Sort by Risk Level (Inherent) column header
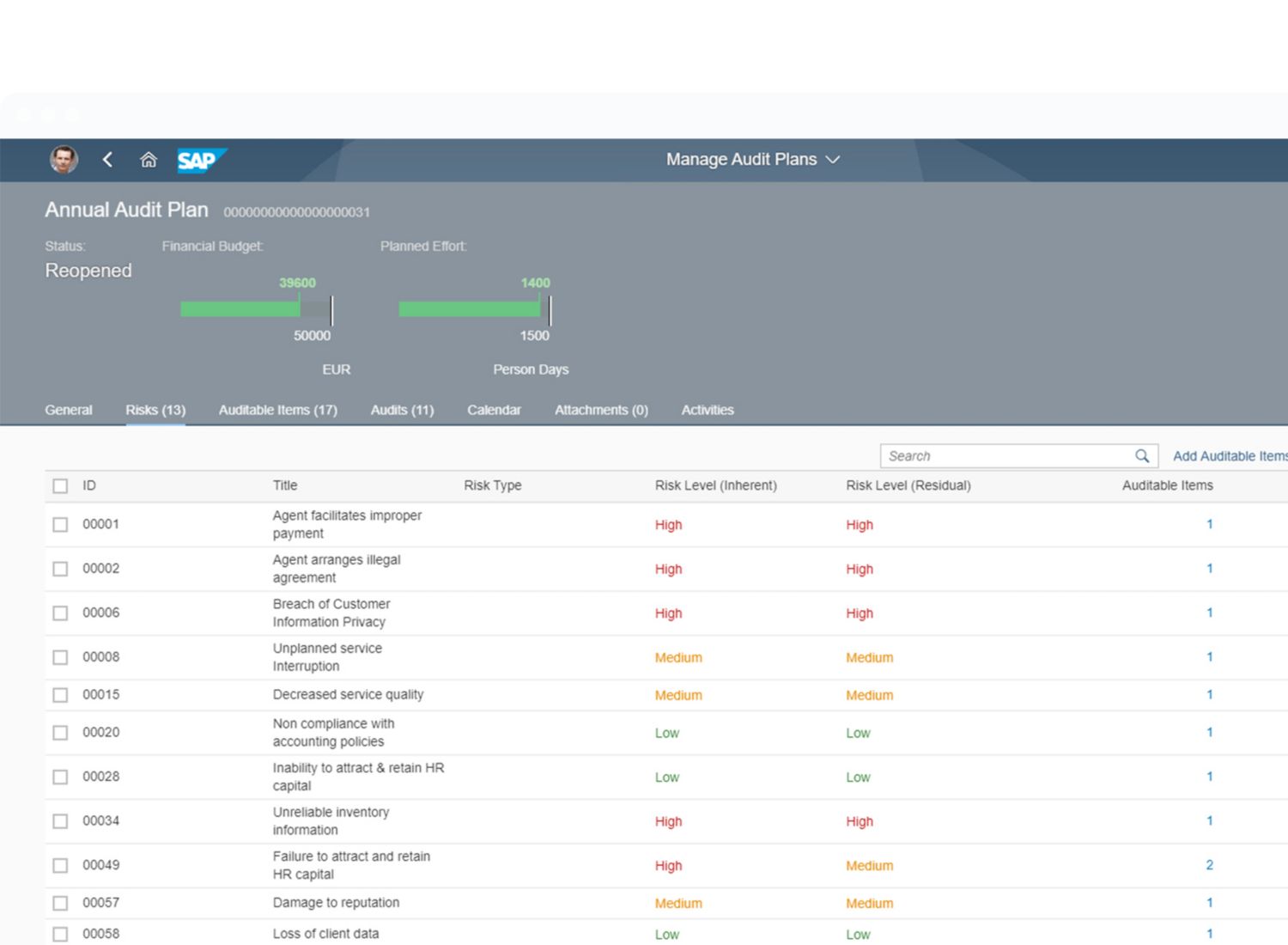The image size is (1288, 945). click(715, 486)
